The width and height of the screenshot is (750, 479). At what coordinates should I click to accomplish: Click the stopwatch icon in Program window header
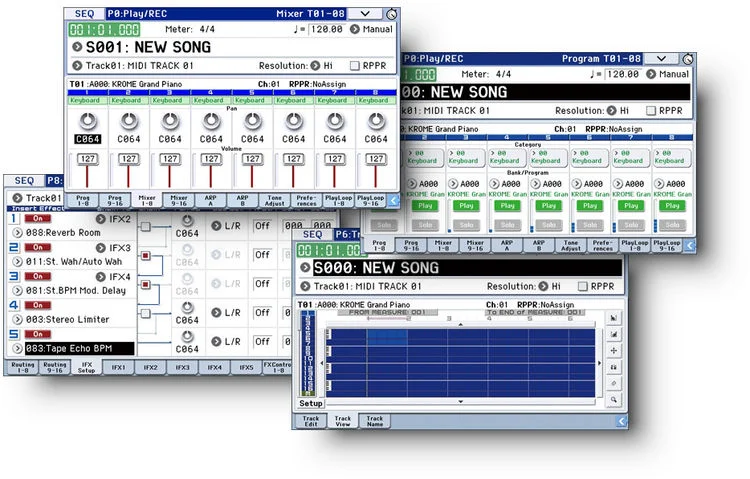click(x=688, y=59)
